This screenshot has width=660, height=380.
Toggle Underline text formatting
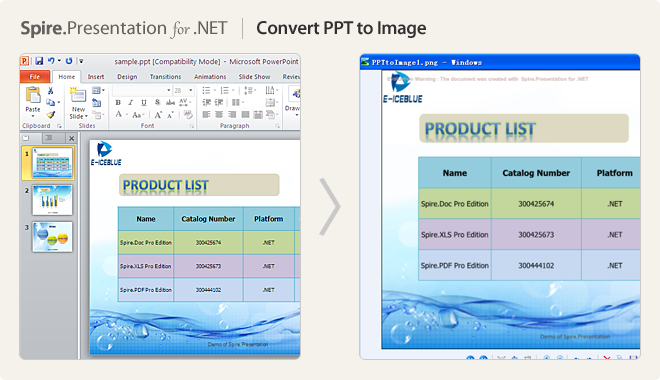(144, 102)
